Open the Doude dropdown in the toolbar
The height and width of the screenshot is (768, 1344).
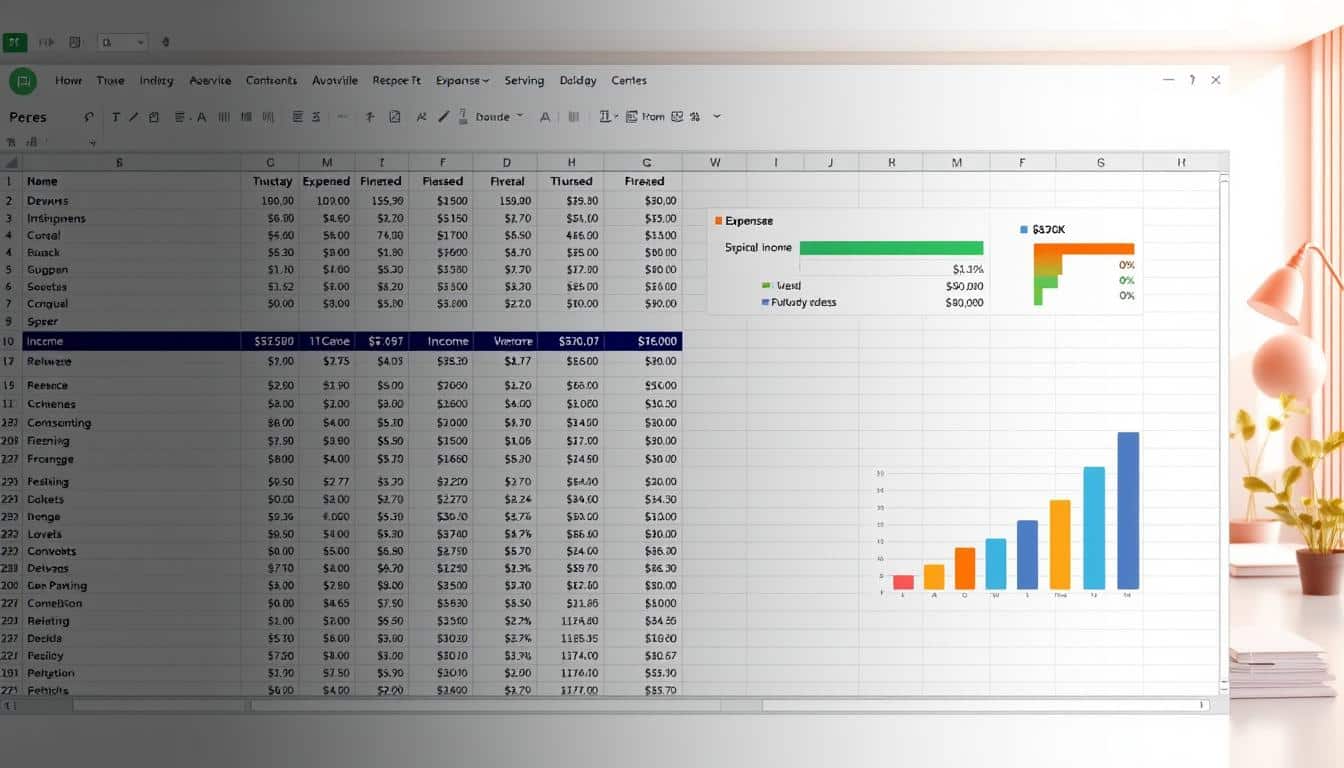pyautogui.click(x=499, y=117)
